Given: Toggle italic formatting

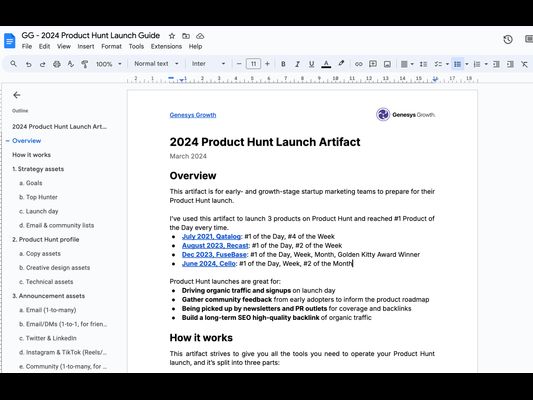Looking at the screenshot, I should click(297, 64).
